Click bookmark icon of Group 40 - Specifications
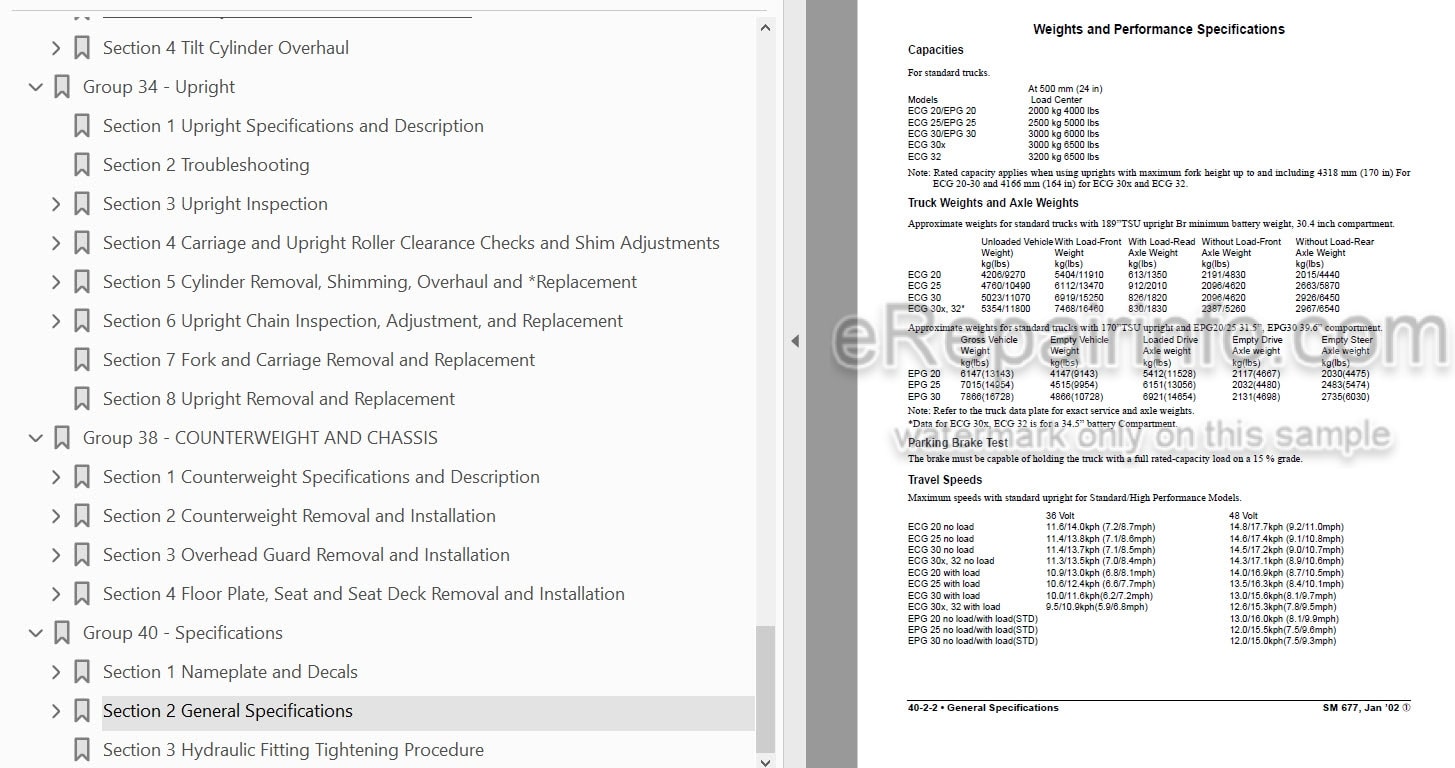 tap(62, 633)
